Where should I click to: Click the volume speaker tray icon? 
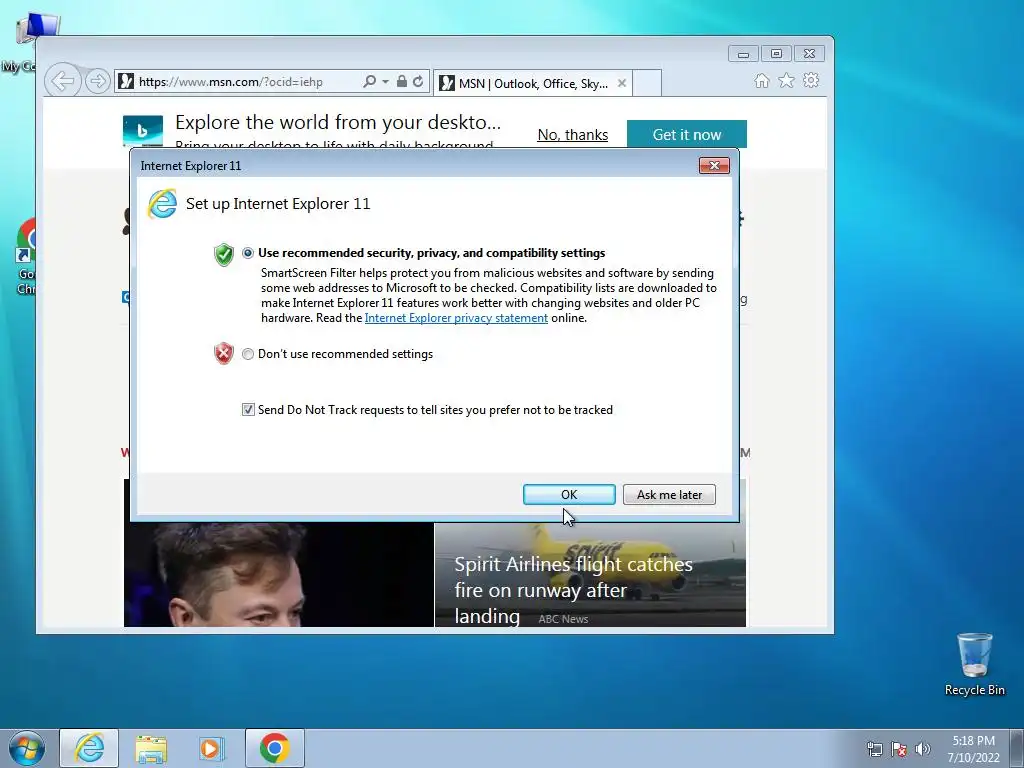pos(923,749)
